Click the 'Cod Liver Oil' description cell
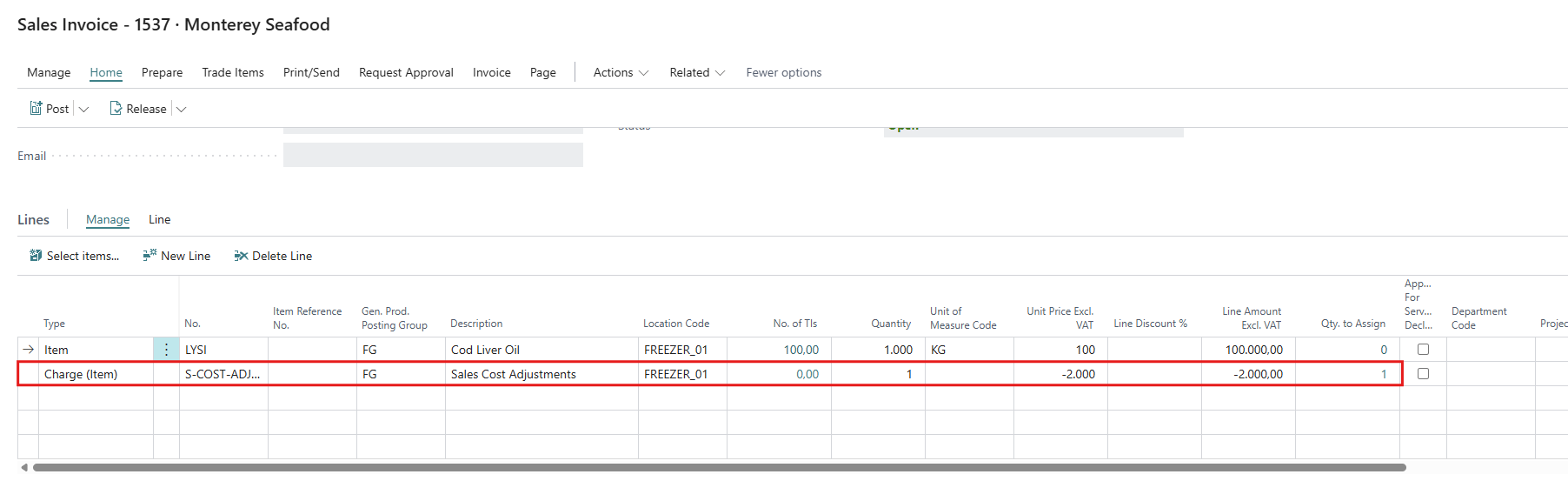 (x=541, y=350)
